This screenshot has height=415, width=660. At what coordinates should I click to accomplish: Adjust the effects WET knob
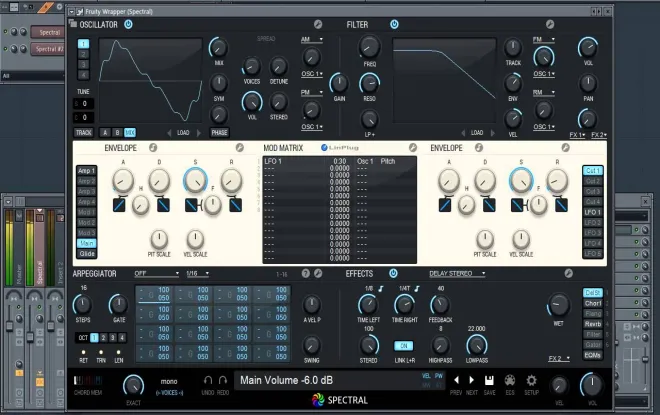coord(558,305)
